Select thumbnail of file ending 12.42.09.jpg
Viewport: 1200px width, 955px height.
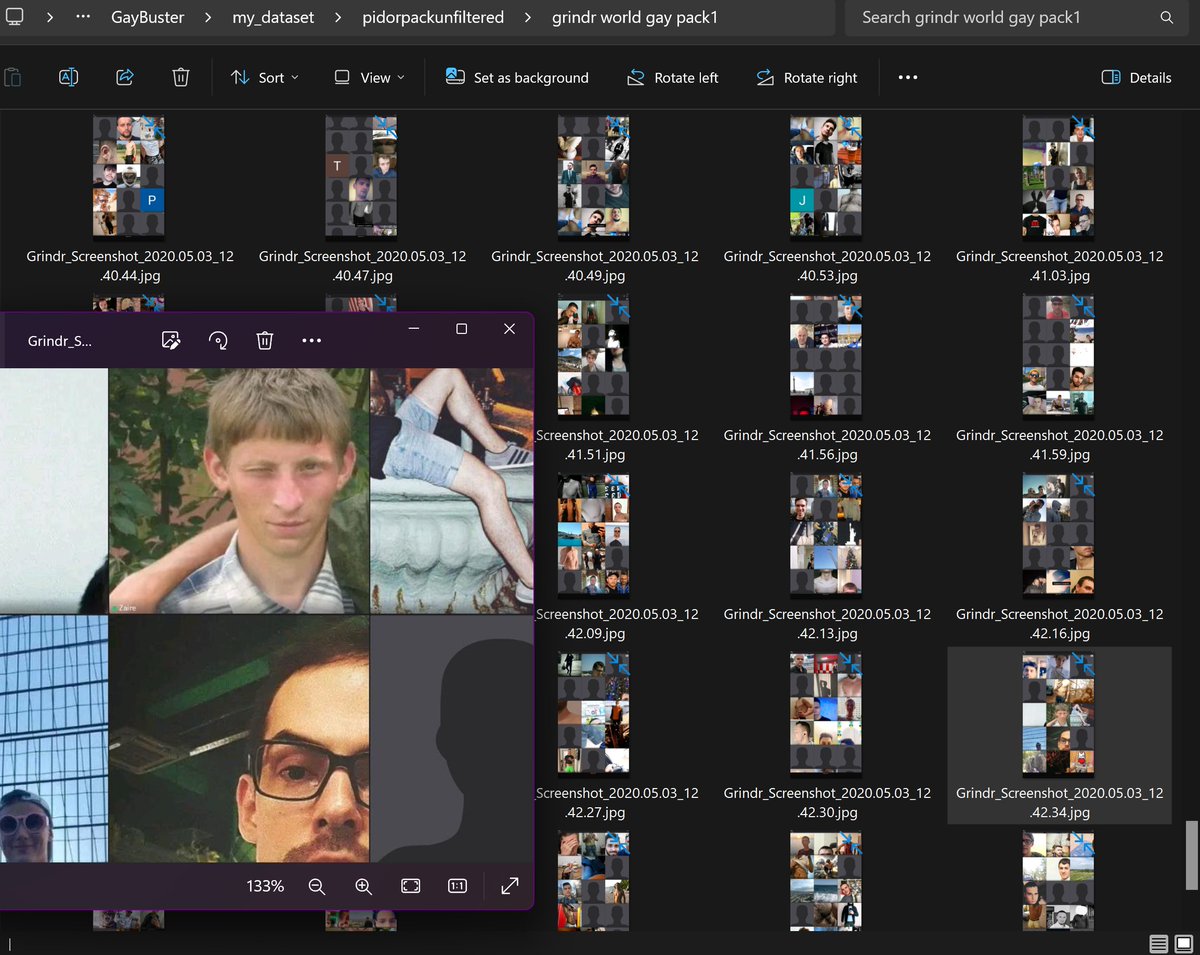pos(594,535)
